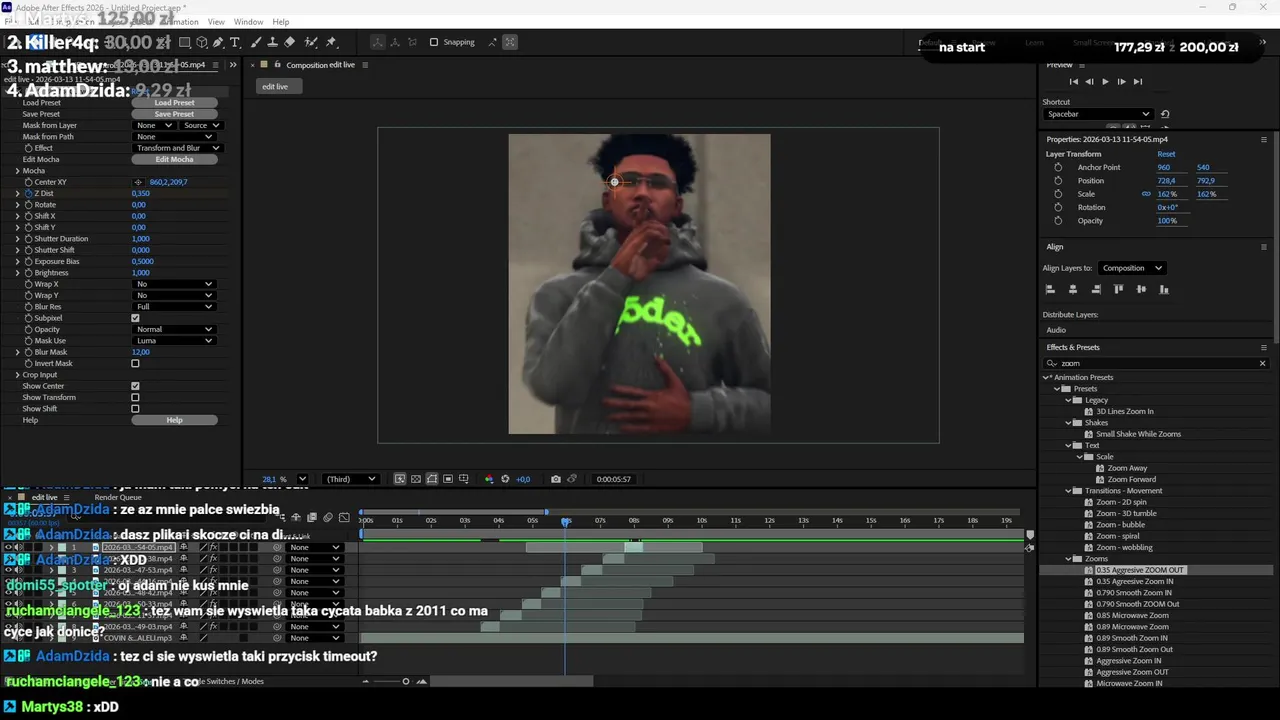
Task: Select the Clone Stamp tool
Action: [x=272, y=42]
